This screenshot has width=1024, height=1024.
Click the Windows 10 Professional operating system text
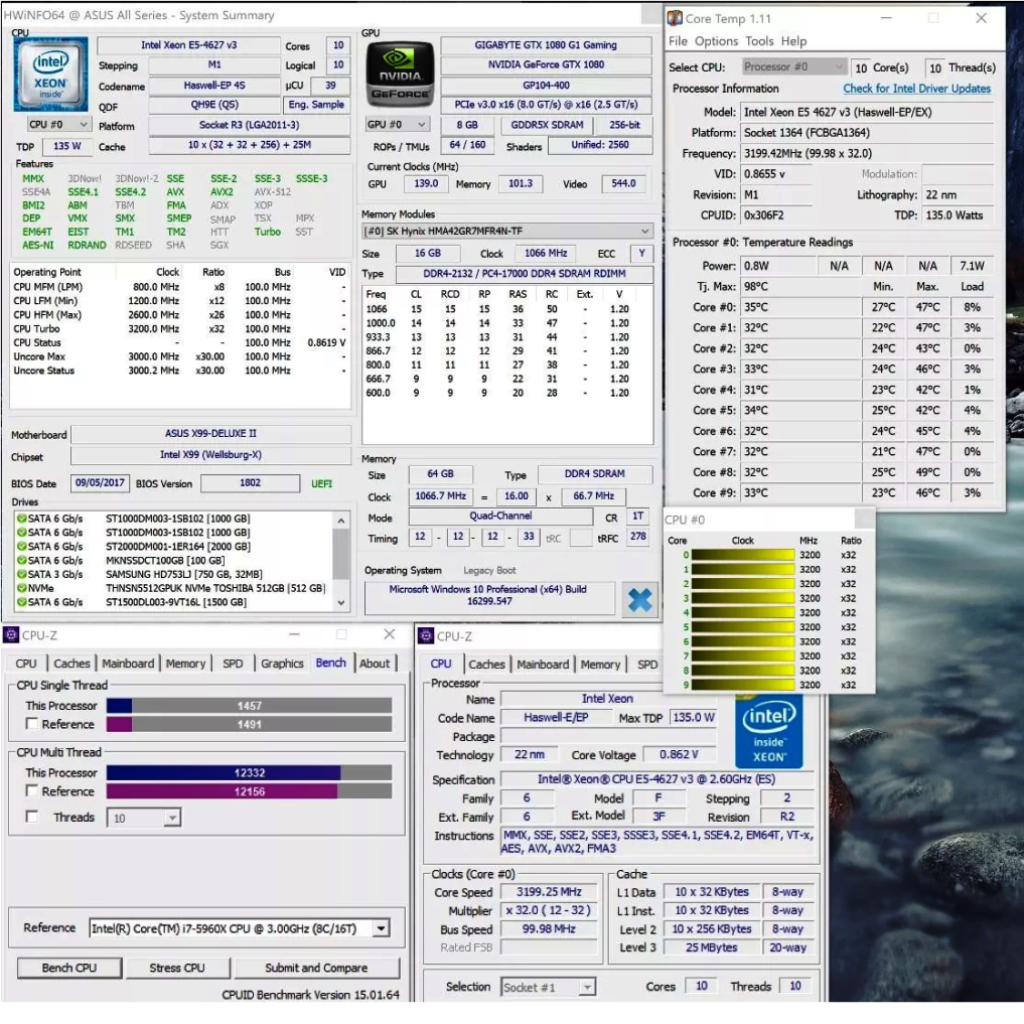tap(489, 595)
